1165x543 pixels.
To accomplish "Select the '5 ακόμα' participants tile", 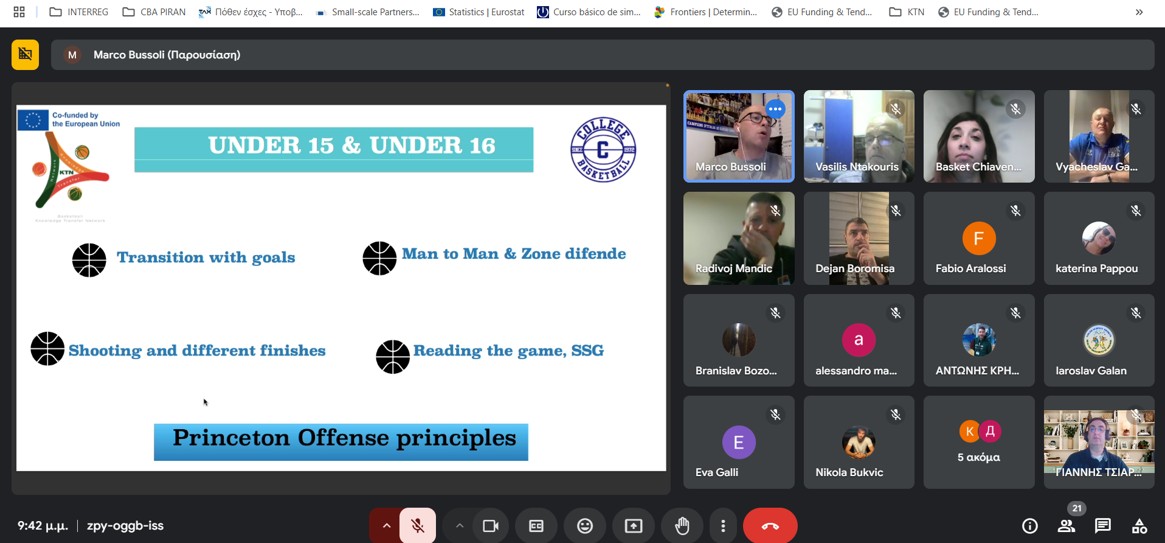I will point(978,442).
